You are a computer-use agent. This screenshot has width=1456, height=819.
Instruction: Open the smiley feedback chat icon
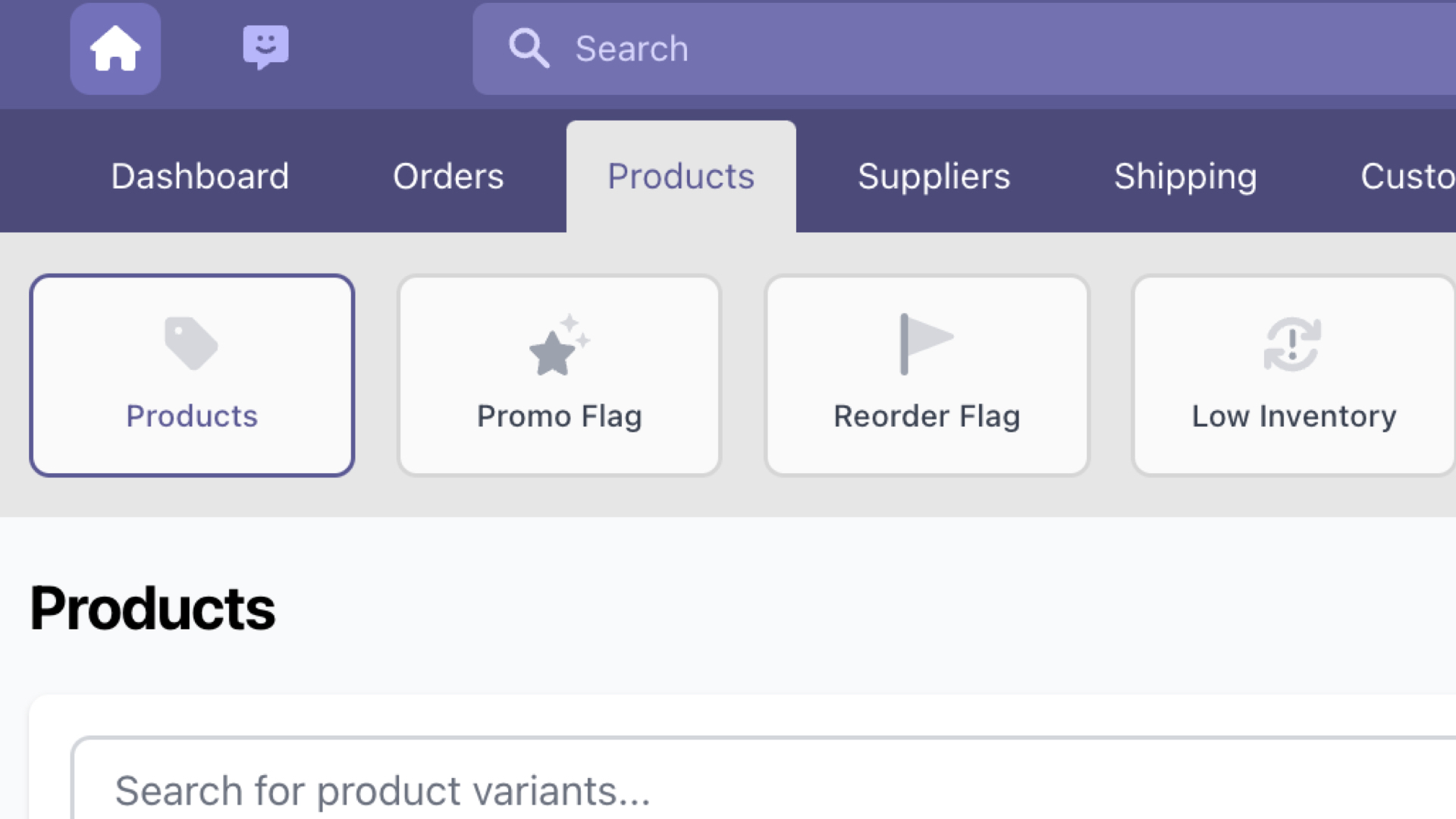[x=265, y=47]
